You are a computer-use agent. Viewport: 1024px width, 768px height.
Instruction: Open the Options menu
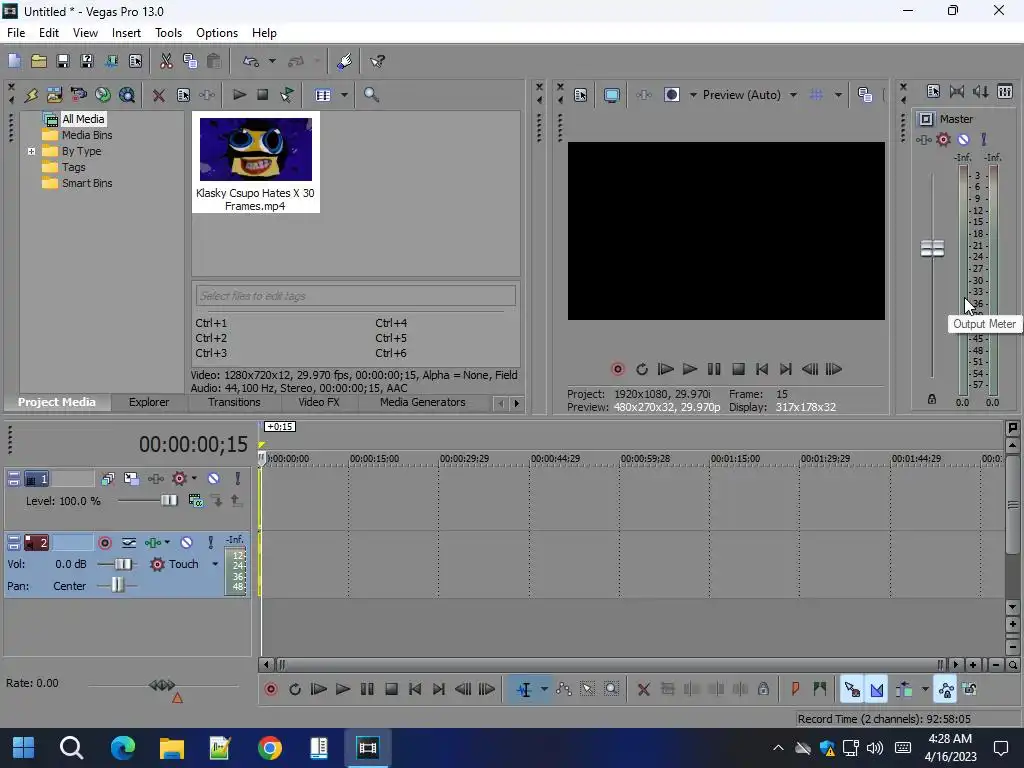(217, 33)
